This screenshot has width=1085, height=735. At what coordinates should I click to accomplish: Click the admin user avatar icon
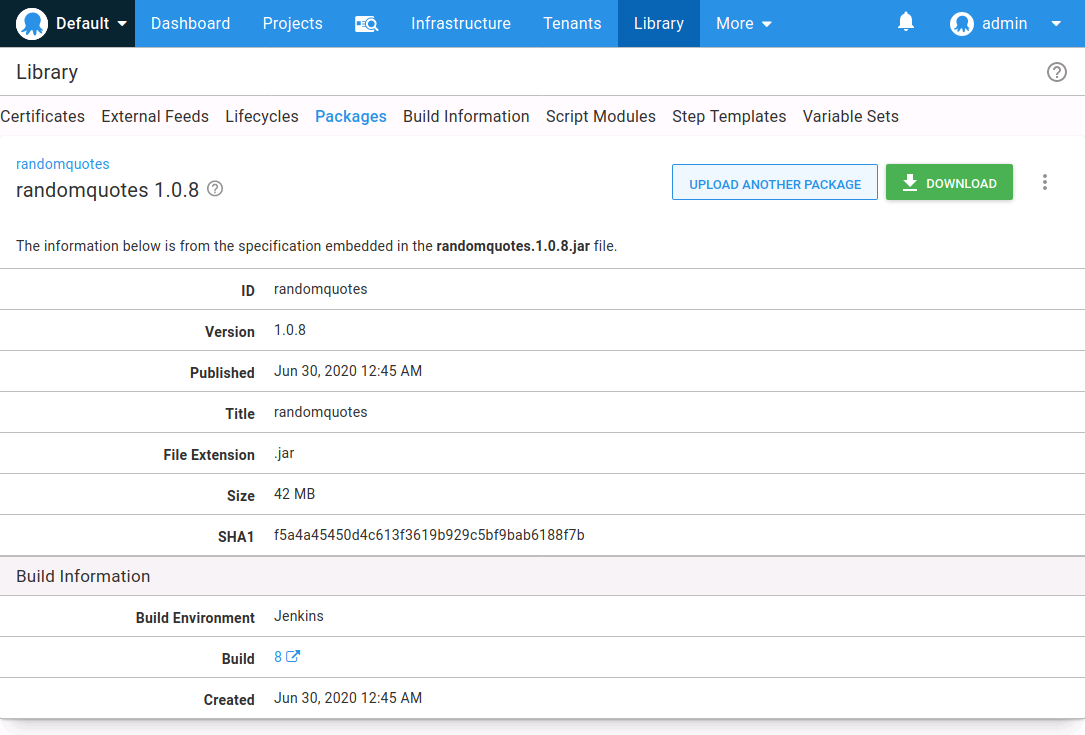(962, 24)
